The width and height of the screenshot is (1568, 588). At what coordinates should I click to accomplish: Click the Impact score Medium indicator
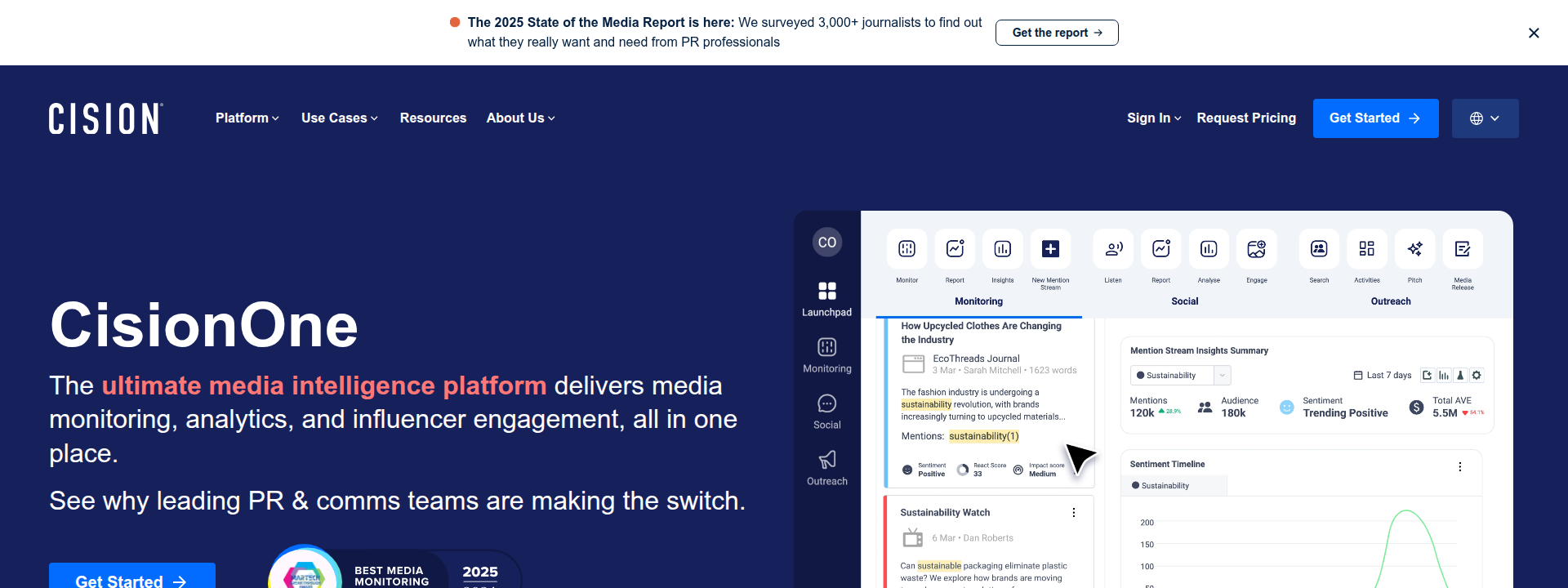point(1039,470)
